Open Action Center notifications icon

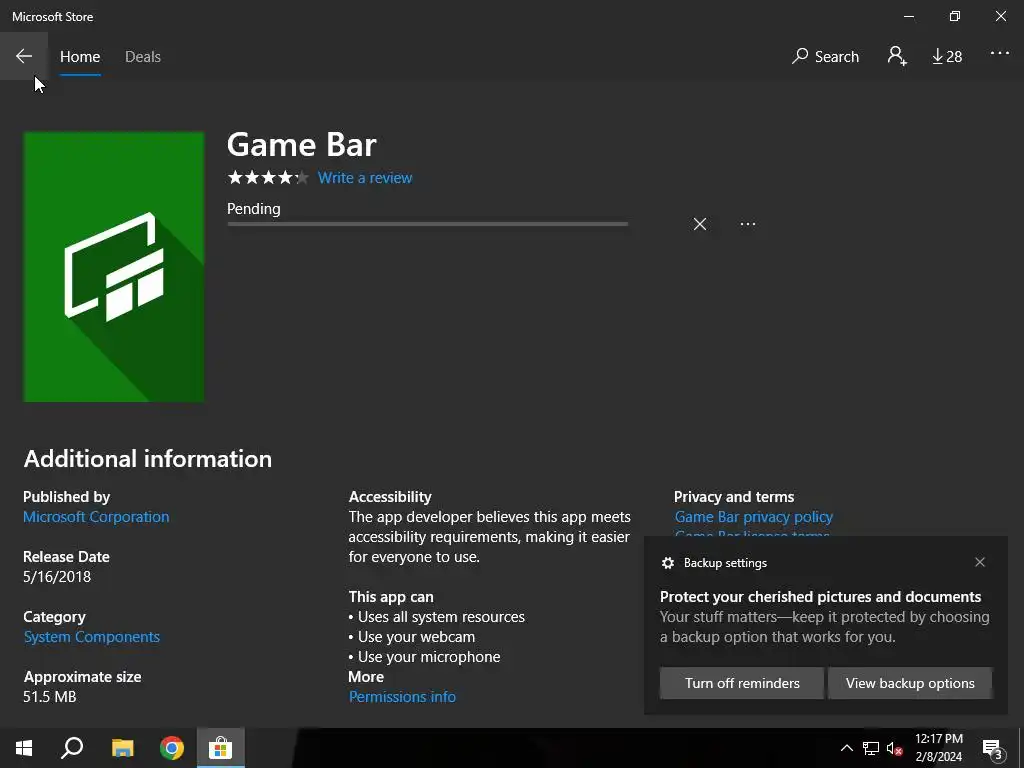pyautogui.click(x=992, y=749)
